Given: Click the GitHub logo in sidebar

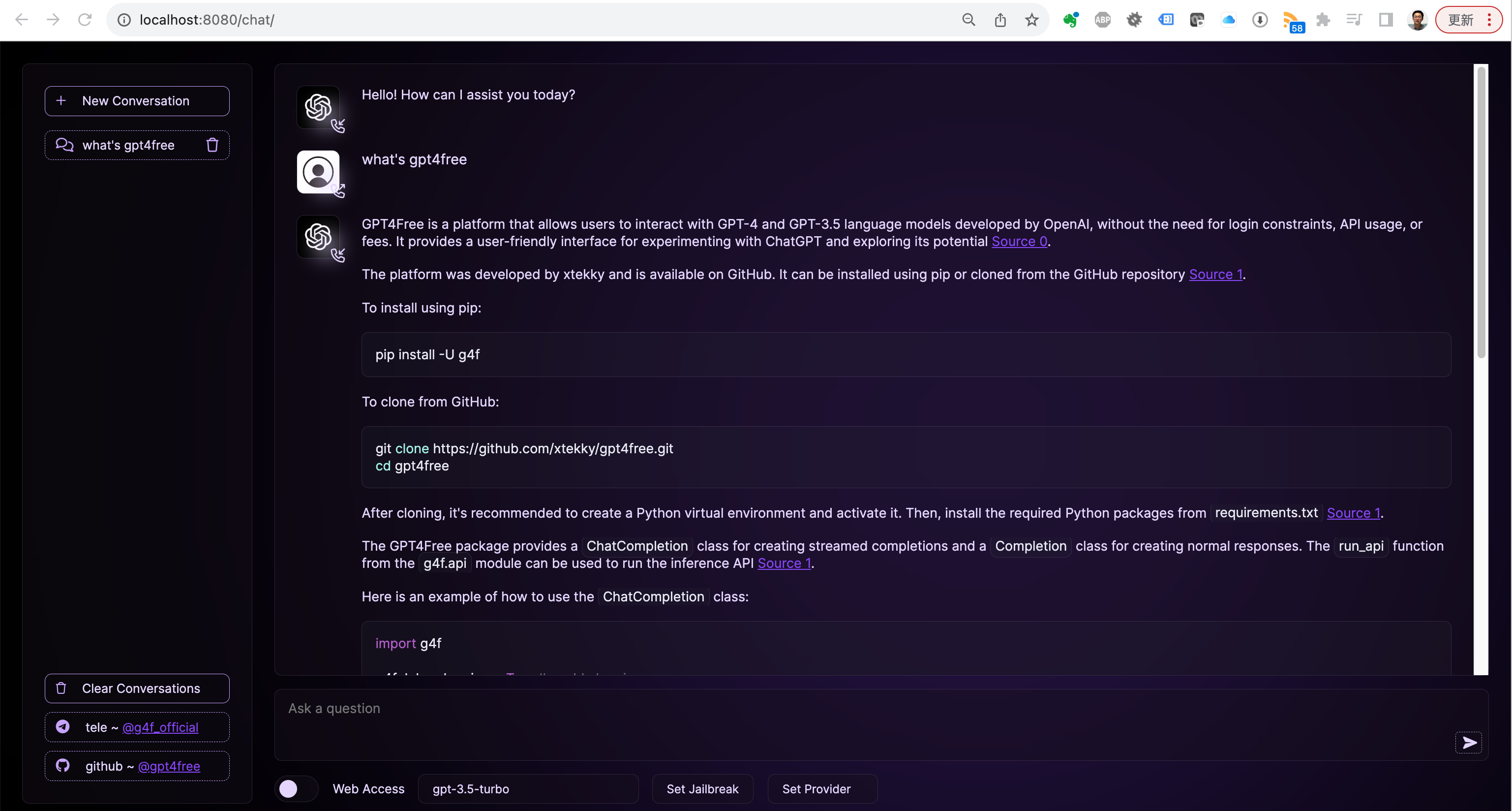Looking at the screenshot, I should tap(63, 765).
